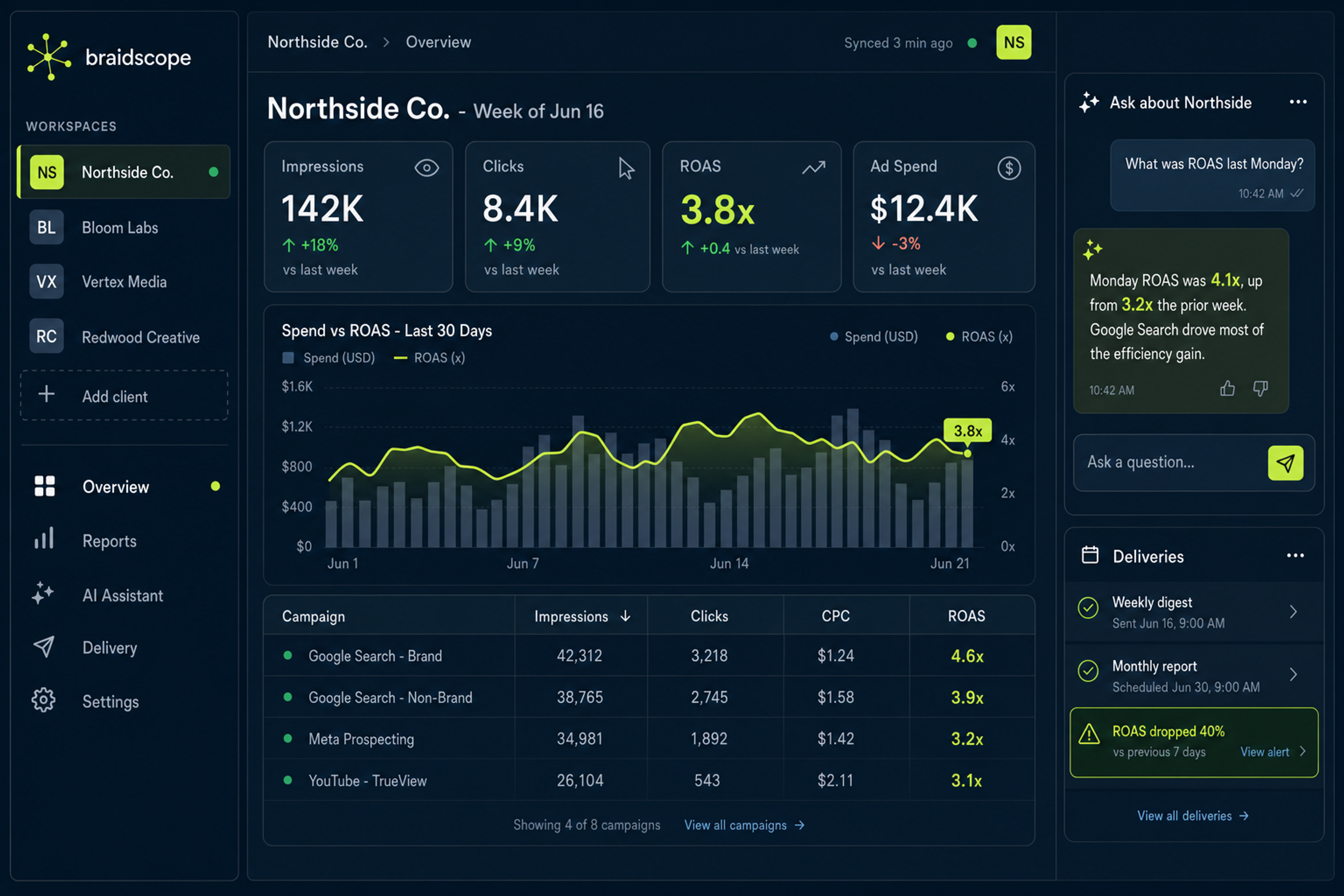Toggle the yellow dot ROAS (x) legend

[979, 337]
